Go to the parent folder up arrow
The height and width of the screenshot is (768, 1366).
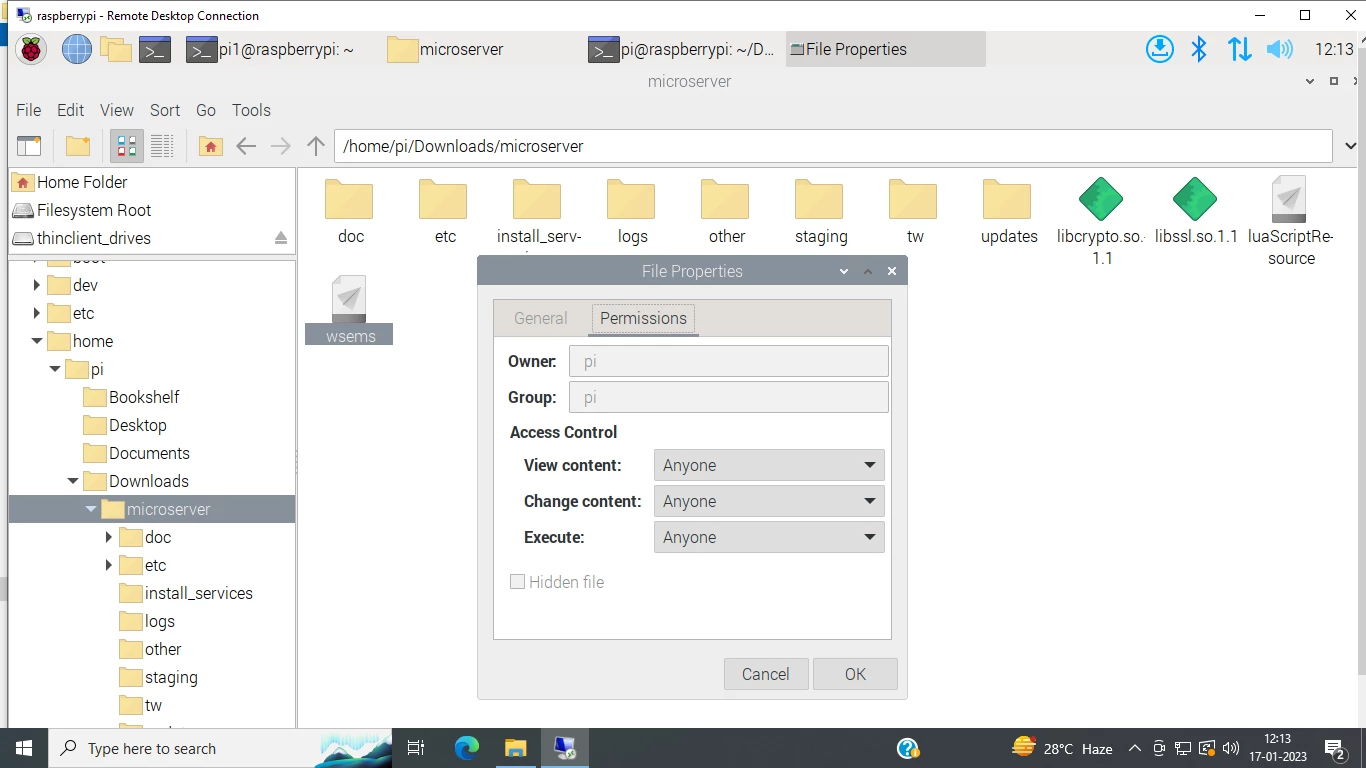316,146
